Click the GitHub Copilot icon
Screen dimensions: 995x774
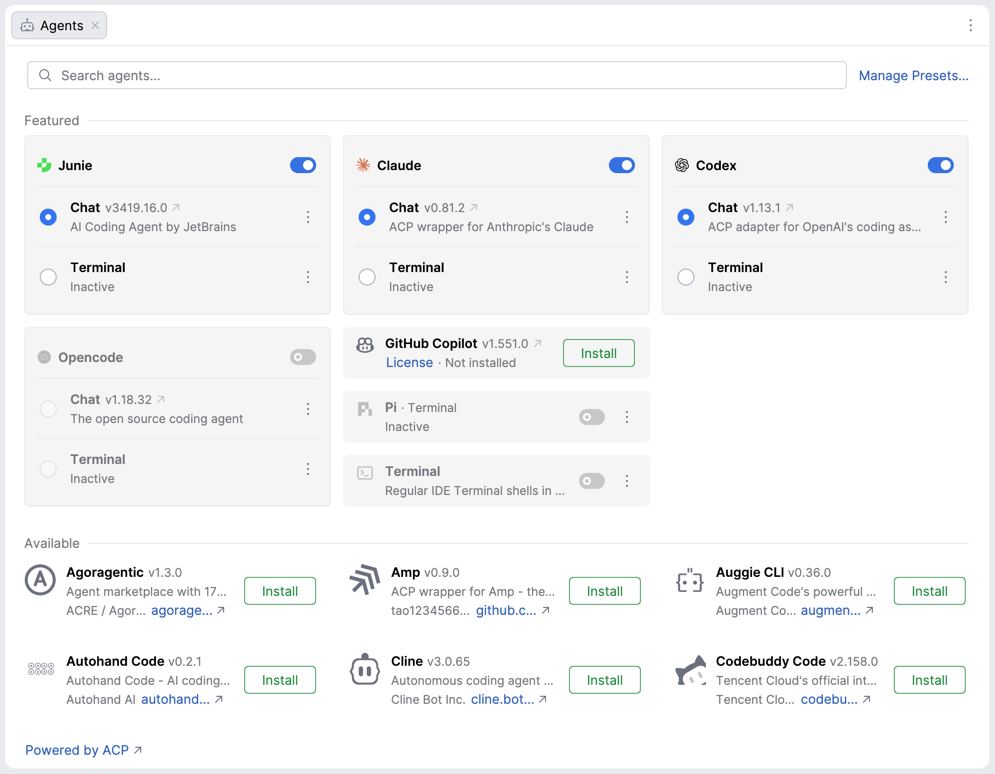click(365, 345)
